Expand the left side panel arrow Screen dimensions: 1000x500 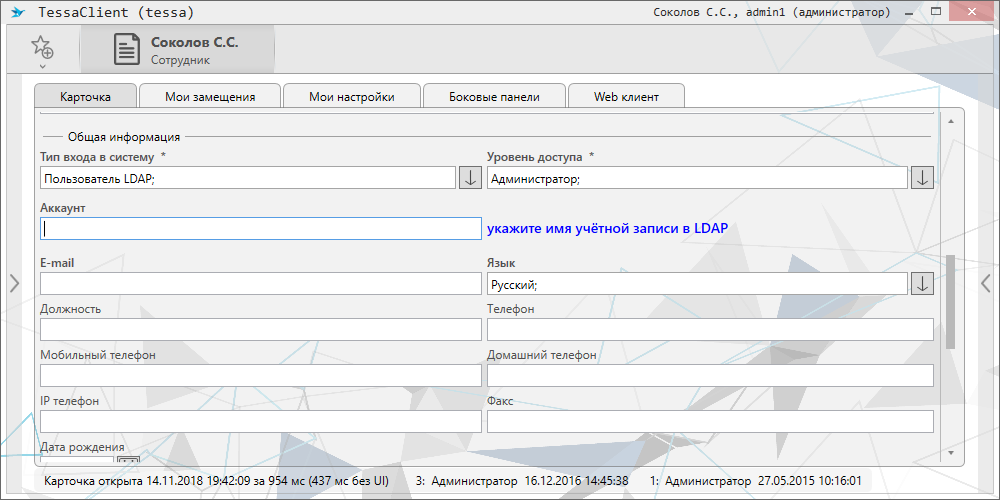tap(14, 283)
